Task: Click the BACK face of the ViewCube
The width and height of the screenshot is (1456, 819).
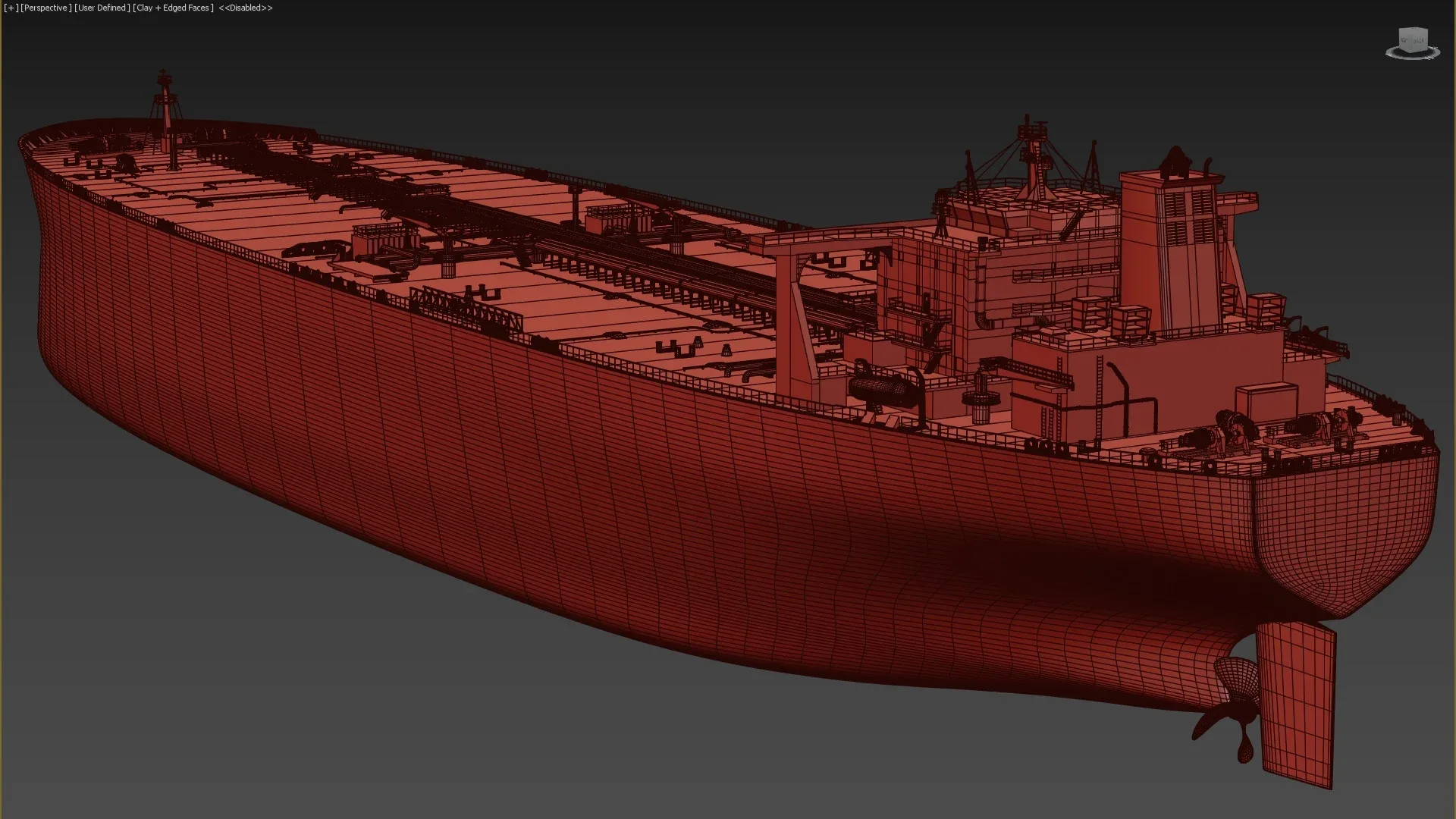Action: click(1419, 41)
